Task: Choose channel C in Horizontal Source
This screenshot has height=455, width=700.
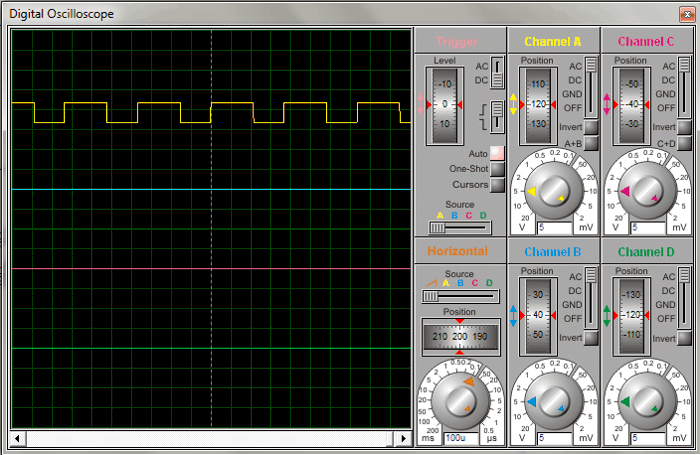Action: pos(475,283)
